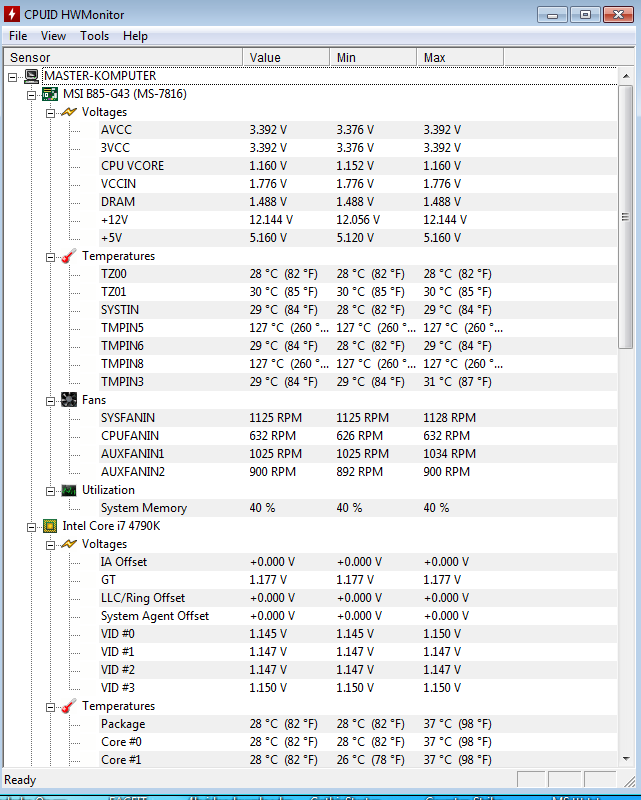Click the CPU Voltages lightning icon
Screen dimensions: 641x800
(x=69, y=544)
